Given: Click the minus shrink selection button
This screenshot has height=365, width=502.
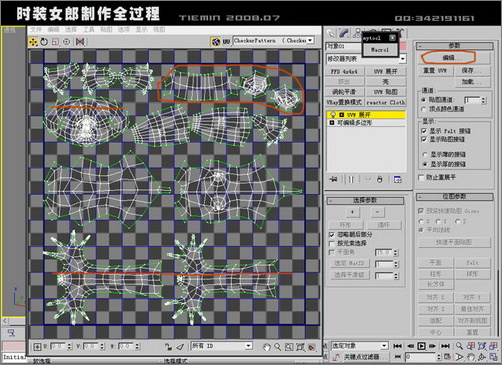Looking at the screenshot, I should (x=377, y=211).
